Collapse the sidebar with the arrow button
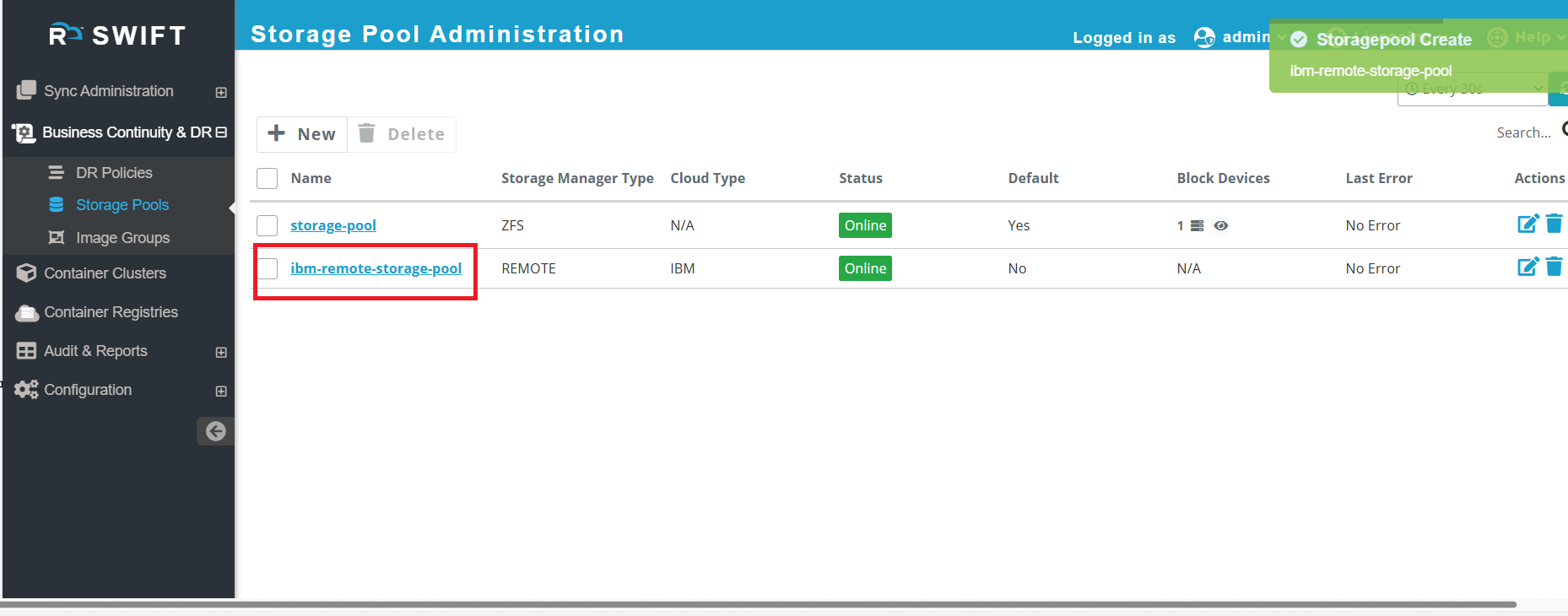Image resolution: width=1568 pixels, height=616 pixels. [x=216, y=431]
